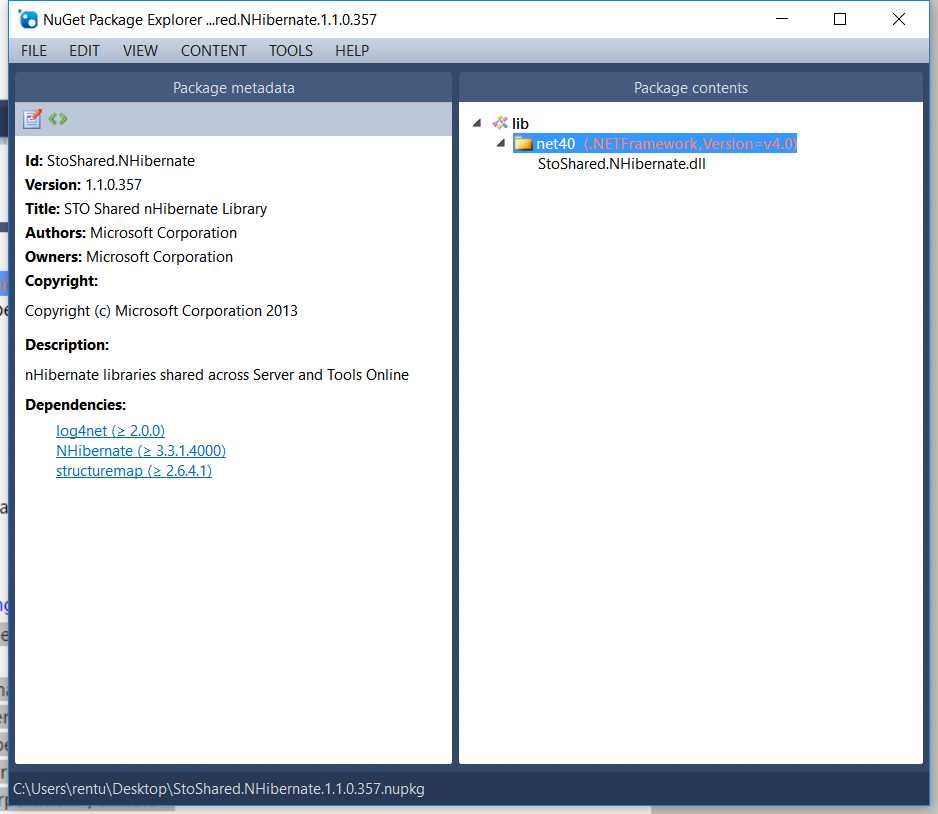Click Copyright (c) Microsoft Corporation 2013 text
The height and width of the screenshot is (814, 938).
161,311
